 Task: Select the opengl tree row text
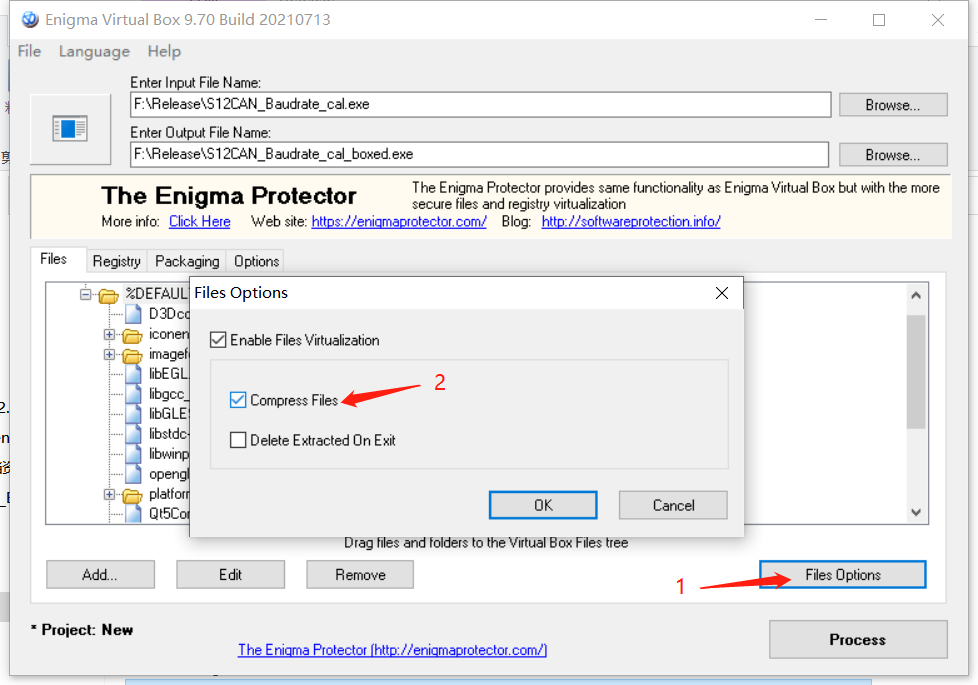pos(168,474)
